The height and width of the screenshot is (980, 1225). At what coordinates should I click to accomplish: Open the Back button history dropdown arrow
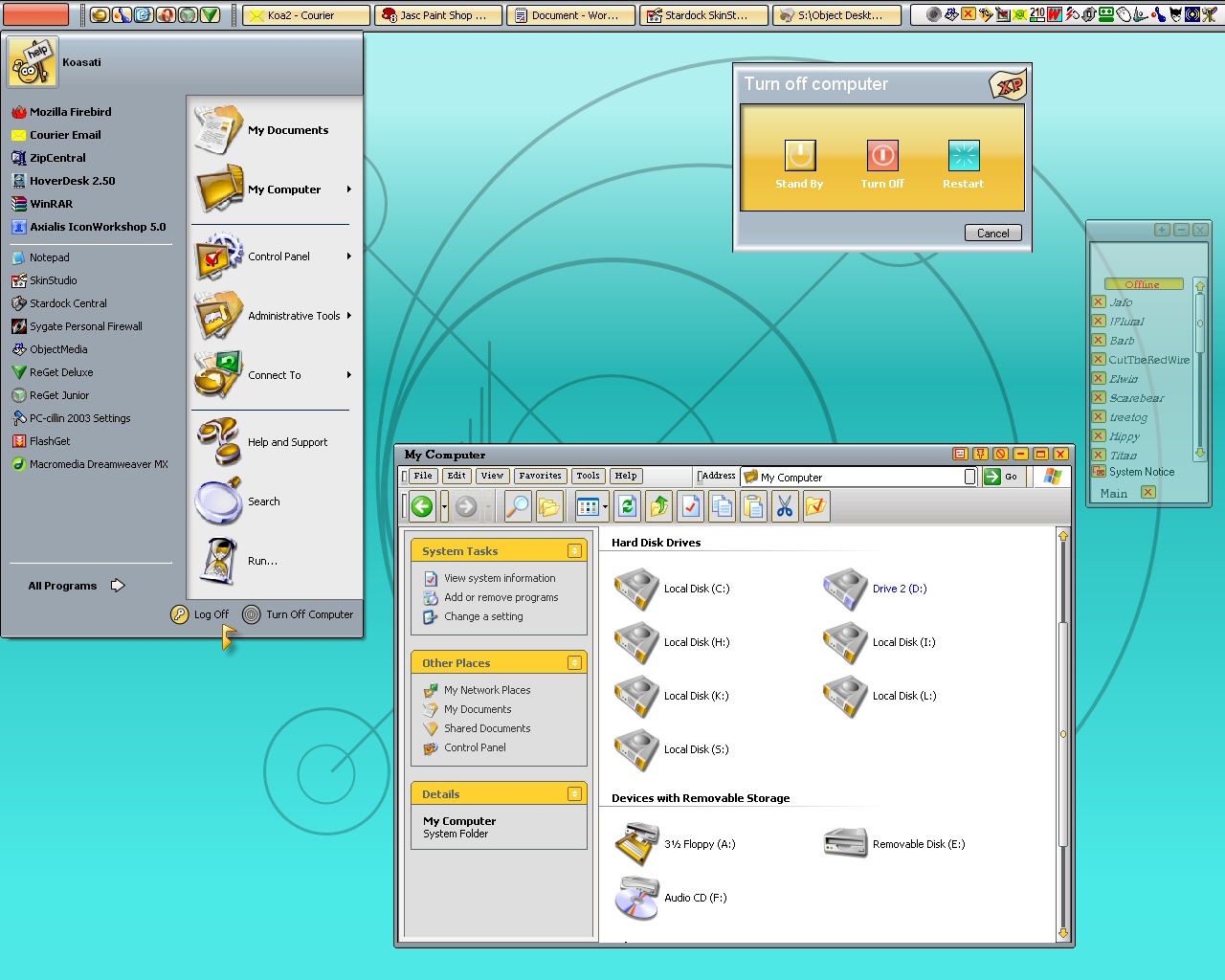[444, 506]
